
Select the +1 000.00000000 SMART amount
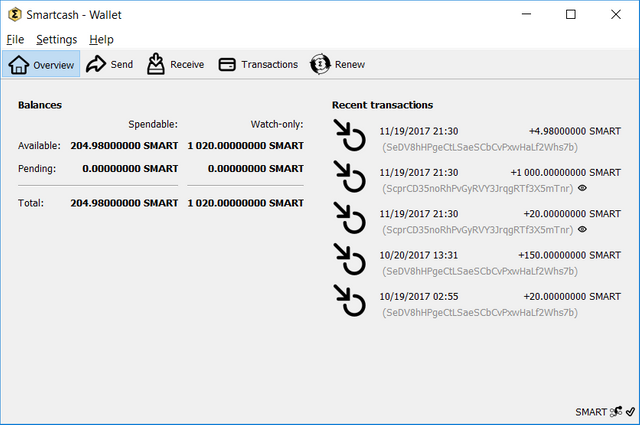[x=565, y=172]
